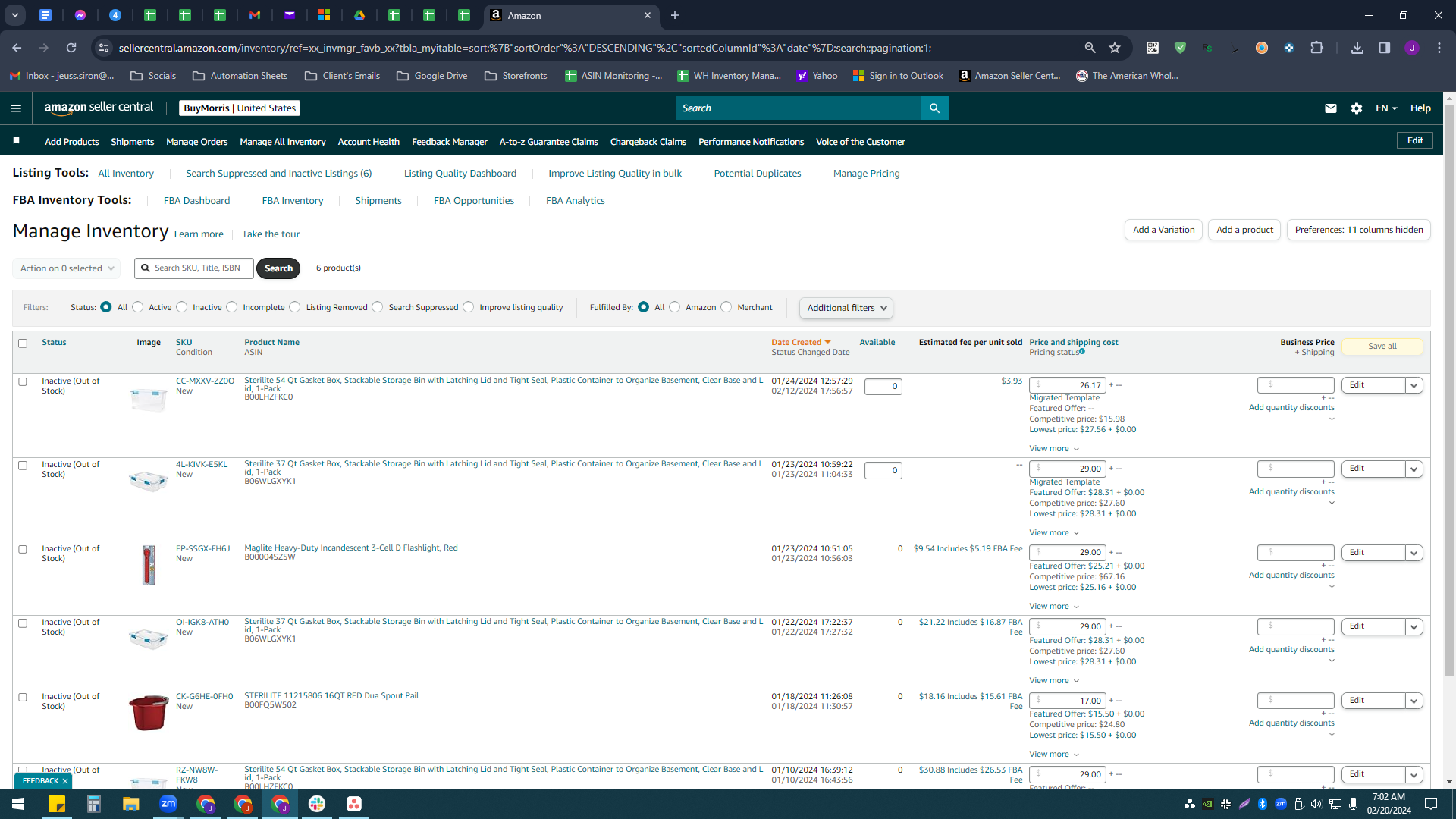Choose the Inactive status filter radio
1456x819 pixels.
pos(182,307)
